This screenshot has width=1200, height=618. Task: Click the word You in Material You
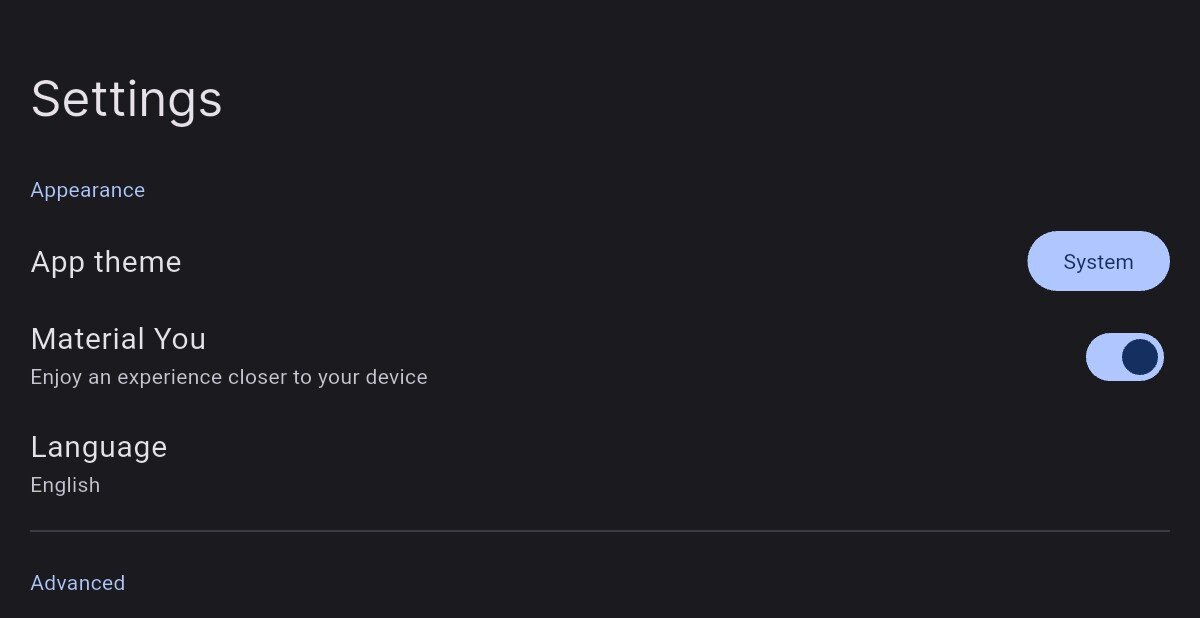(x=180, y=339)
